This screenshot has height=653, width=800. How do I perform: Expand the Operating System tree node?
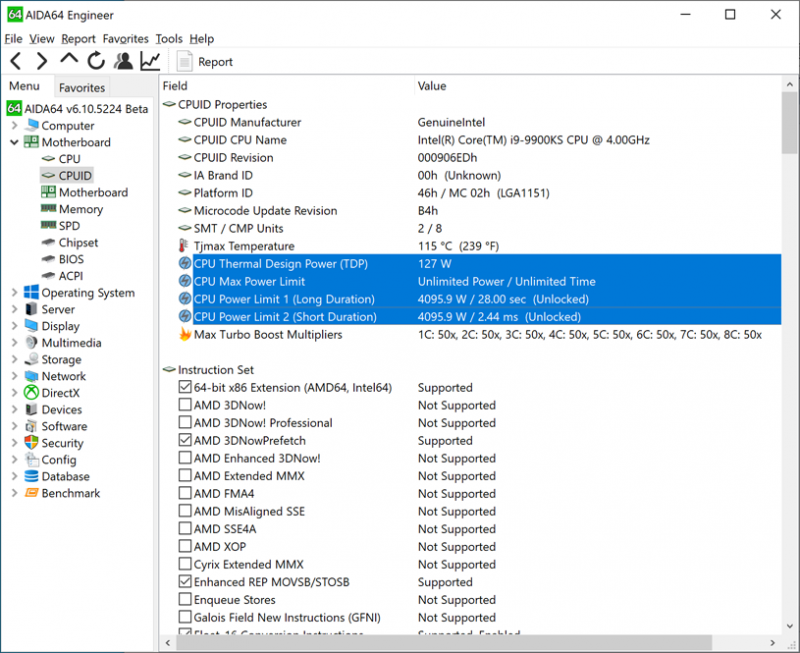(x=14, y=292)
